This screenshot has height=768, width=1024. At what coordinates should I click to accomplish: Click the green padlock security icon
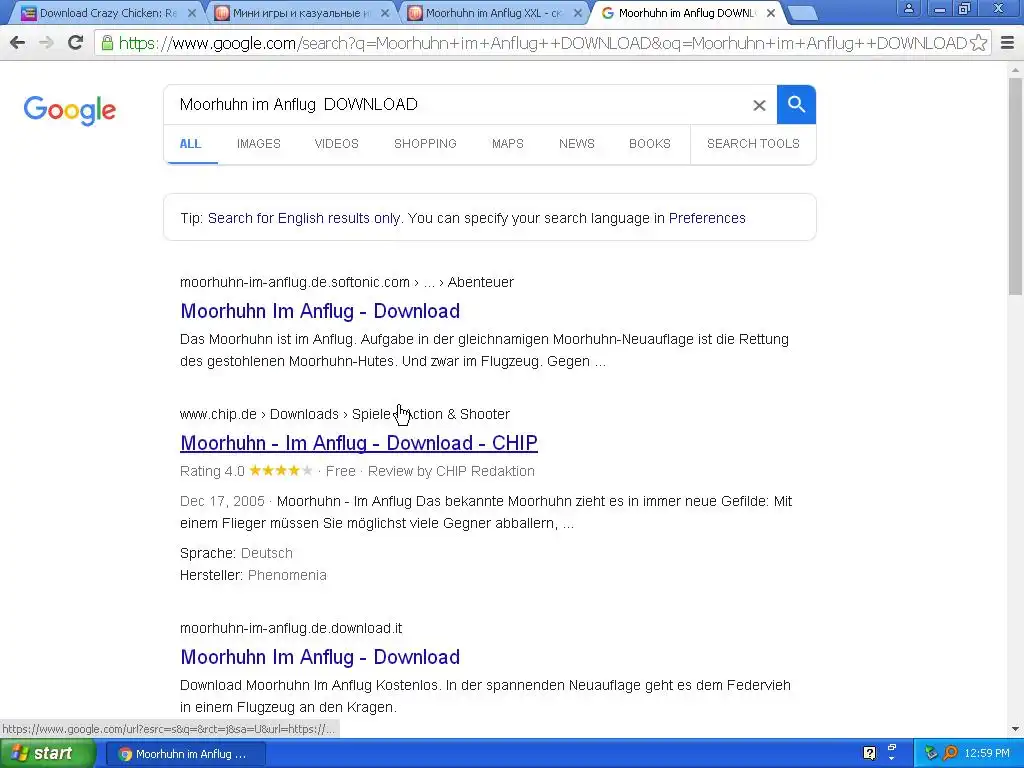[107, 43]
